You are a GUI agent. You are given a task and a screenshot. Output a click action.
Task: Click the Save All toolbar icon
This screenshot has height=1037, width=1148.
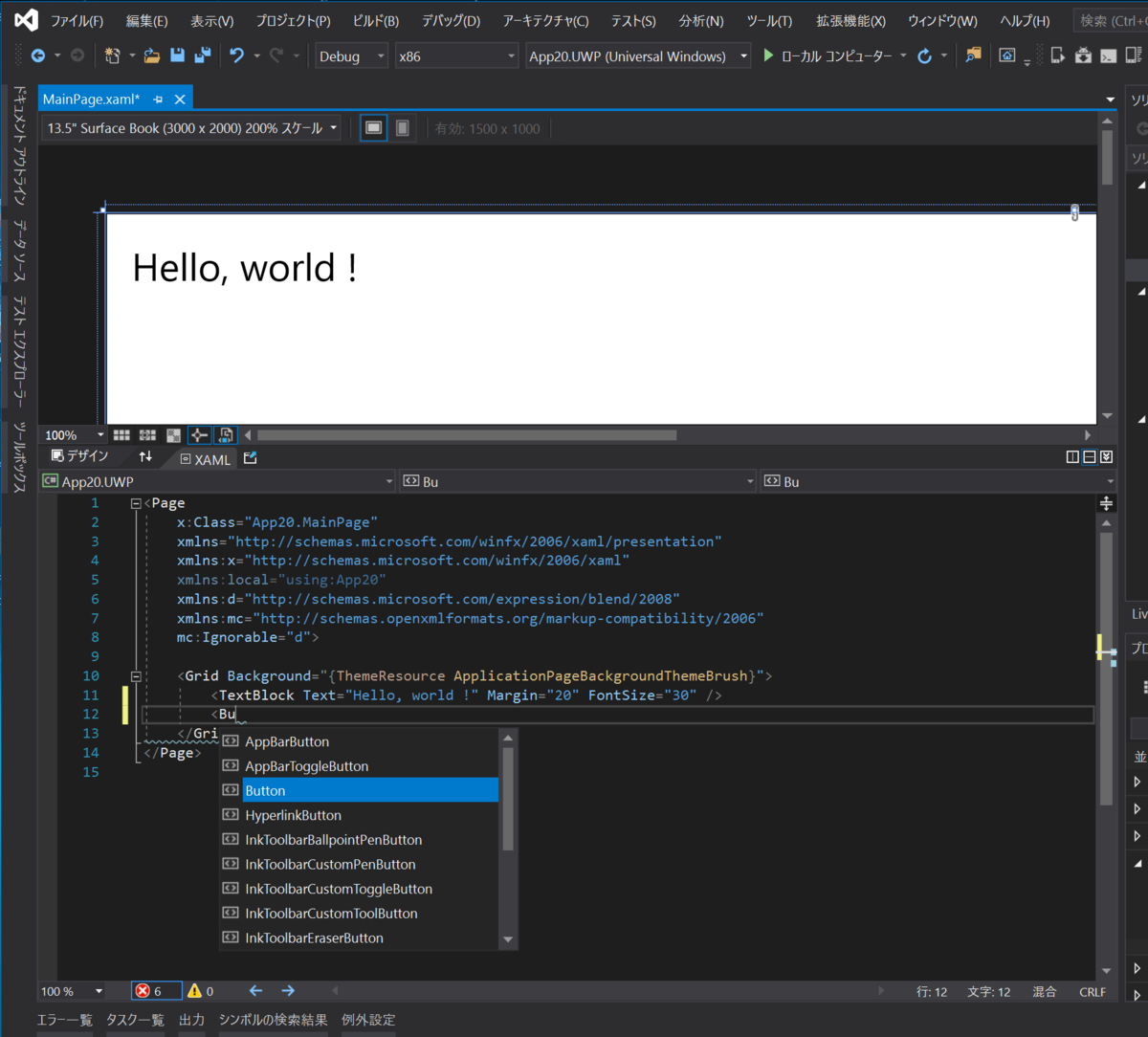(x=203, y=56)
